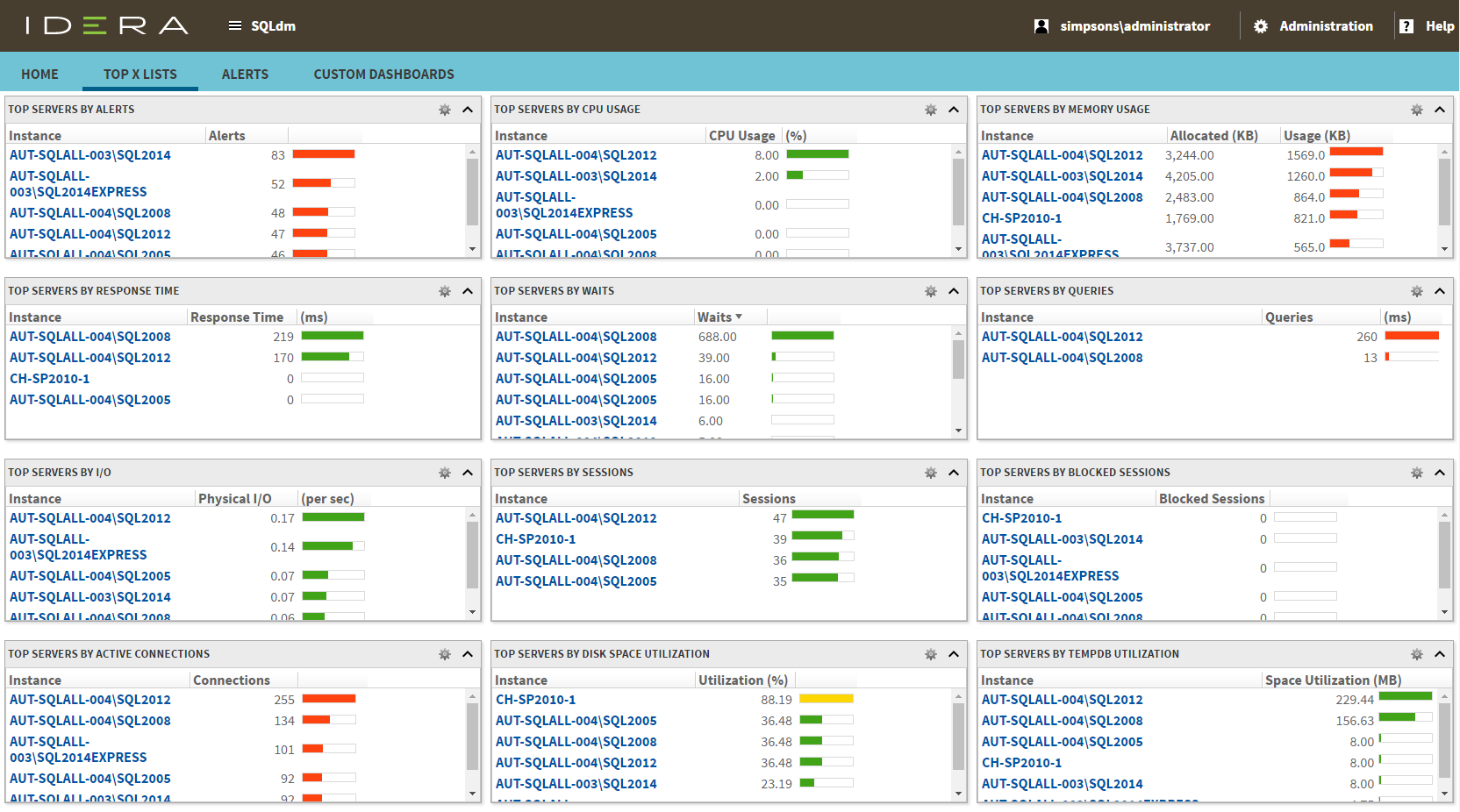Open CH-SP2010-1 in Disk Space Utilization list
This screenshot has width=1460, height=812.
click(535, 700)
